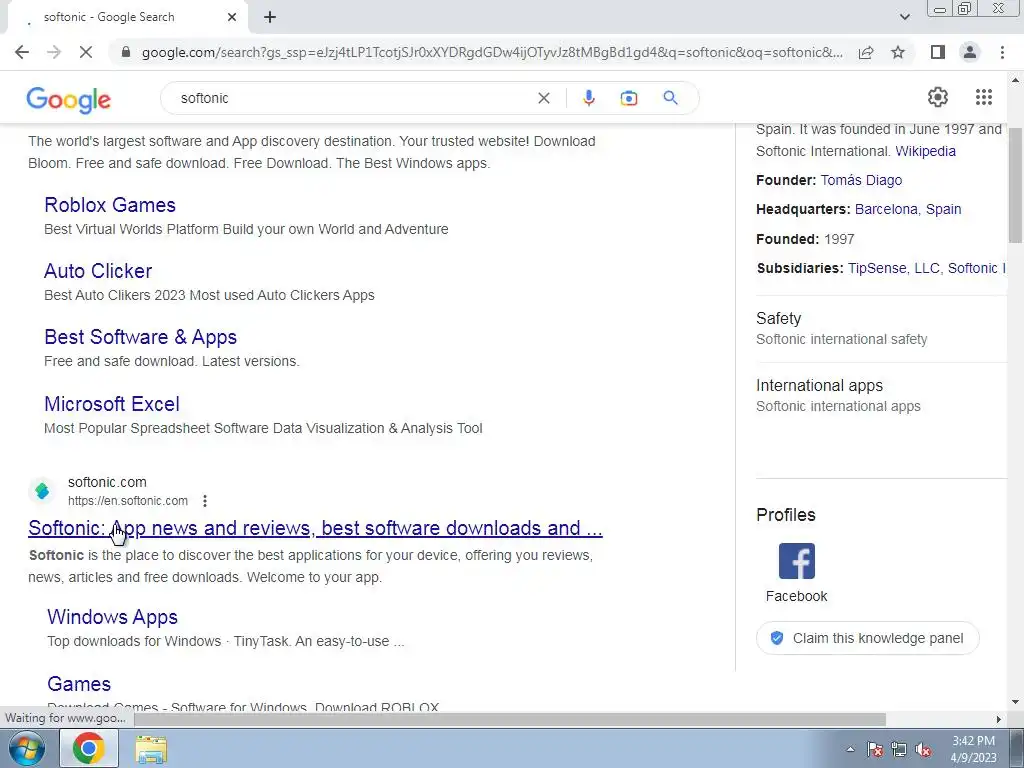
Task: Open the Windows Start menu
Action: 26,748
